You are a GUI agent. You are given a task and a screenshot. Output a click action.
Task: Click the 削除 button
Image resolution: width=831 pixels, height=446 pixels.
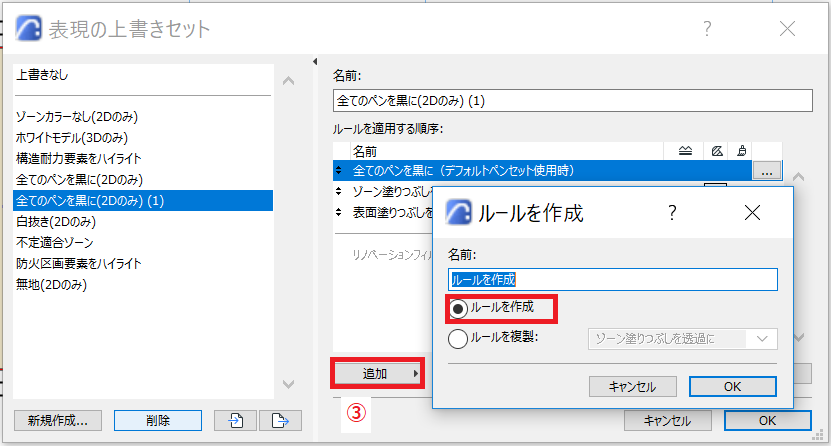[x=158, y=421]
